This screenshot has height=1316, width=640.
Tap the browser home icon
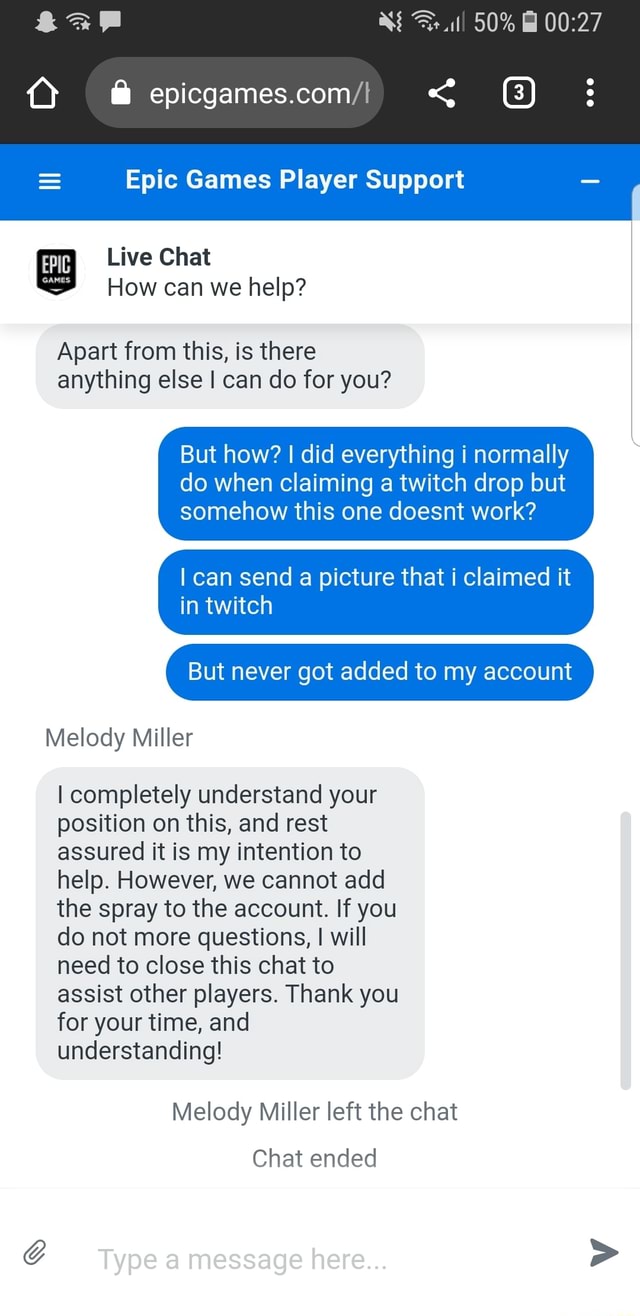pyautogui.click(x=40, y=94)
